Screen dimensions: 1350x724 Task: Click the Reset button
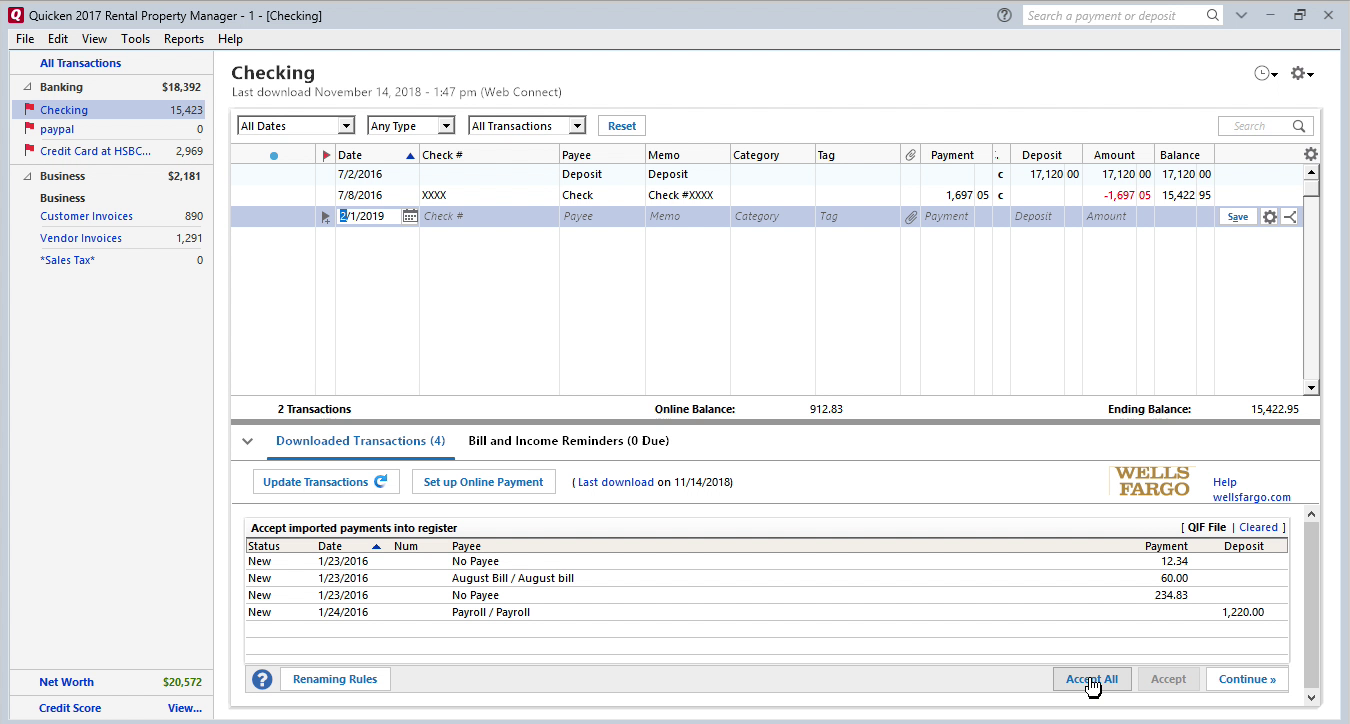click(622, 126)
